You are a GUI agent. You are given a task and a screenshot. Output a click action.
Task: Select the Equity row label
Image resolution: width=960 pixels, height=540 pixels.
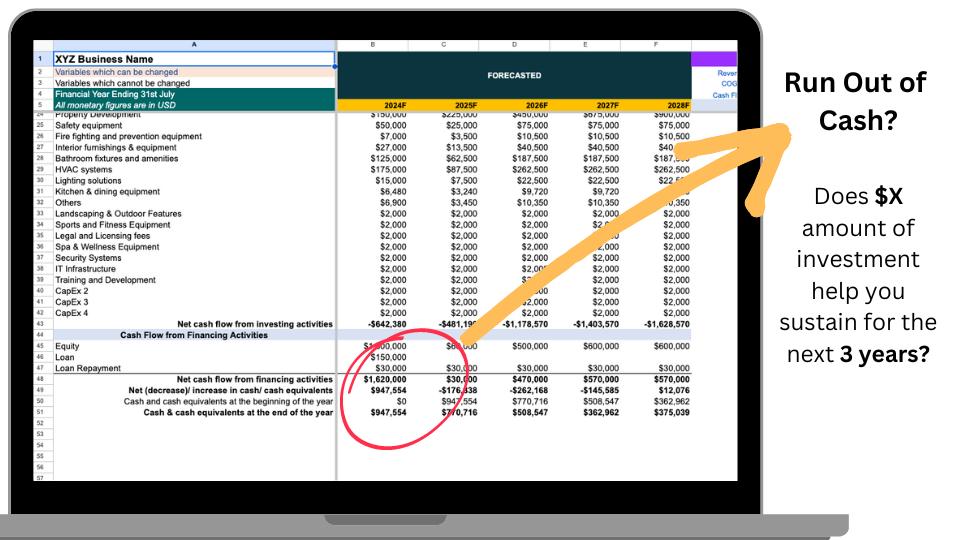[68, 346]
